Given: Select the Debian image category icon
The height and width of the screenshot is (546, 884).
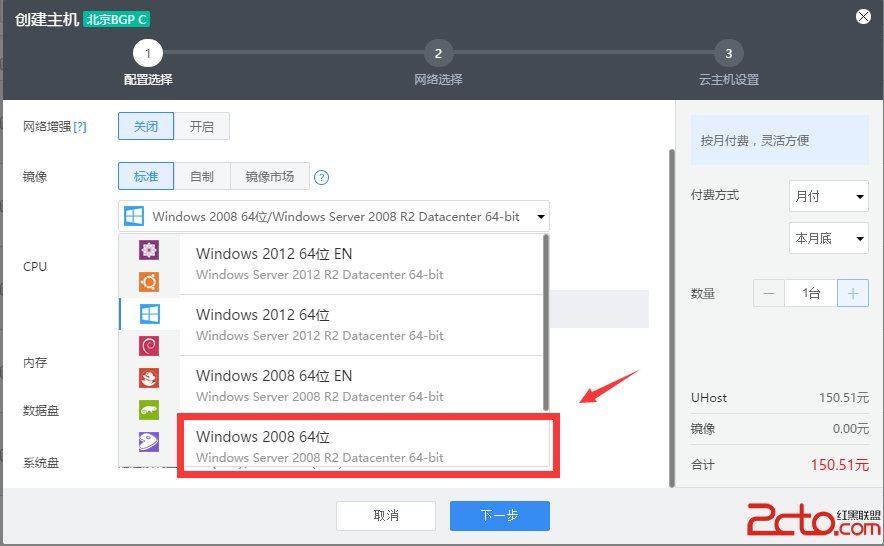Looking at the screenshot, I should tap(149, 346).
